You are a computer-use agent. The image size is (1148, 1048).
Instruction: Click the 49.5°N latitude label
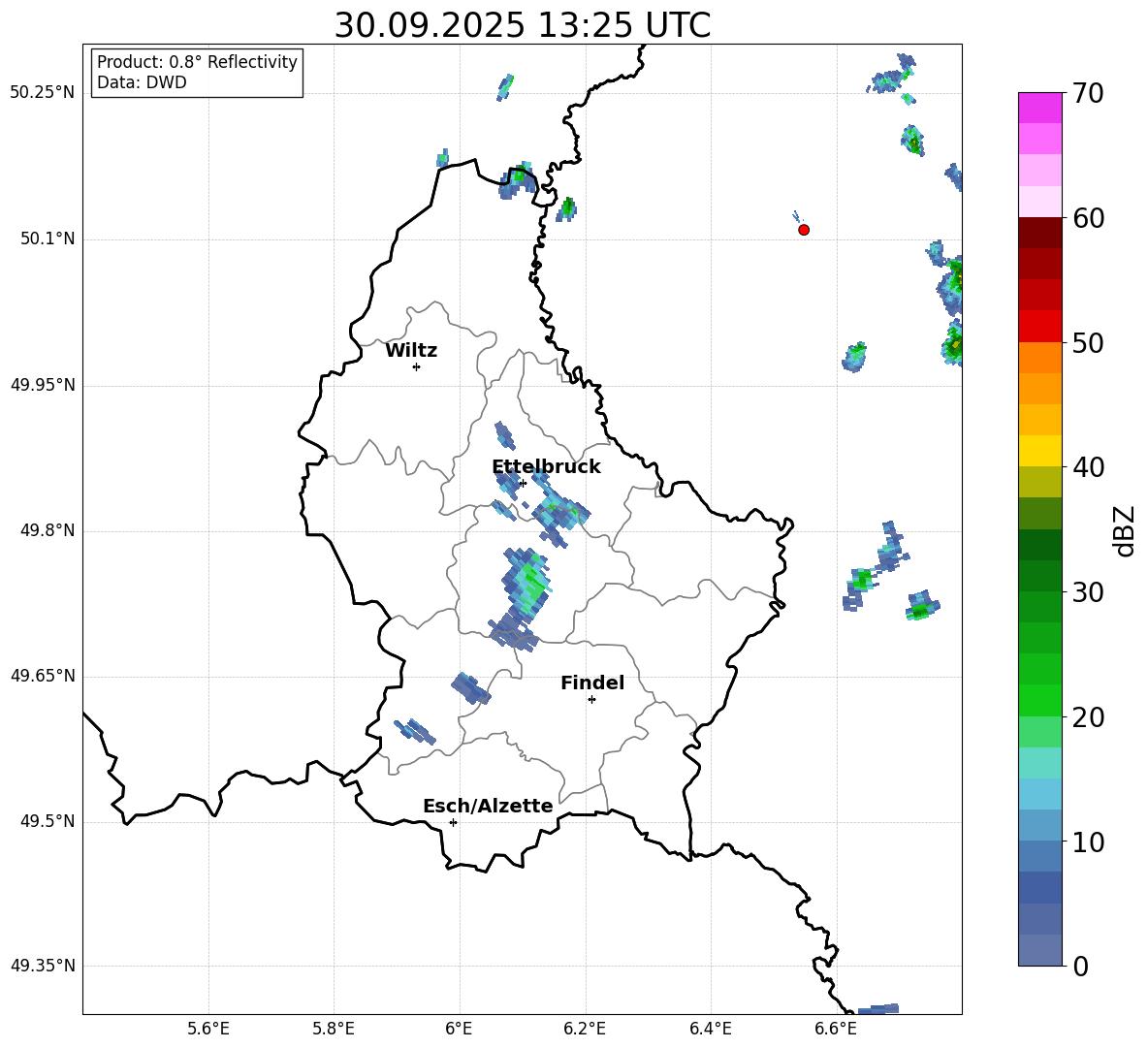click(48, 822)
